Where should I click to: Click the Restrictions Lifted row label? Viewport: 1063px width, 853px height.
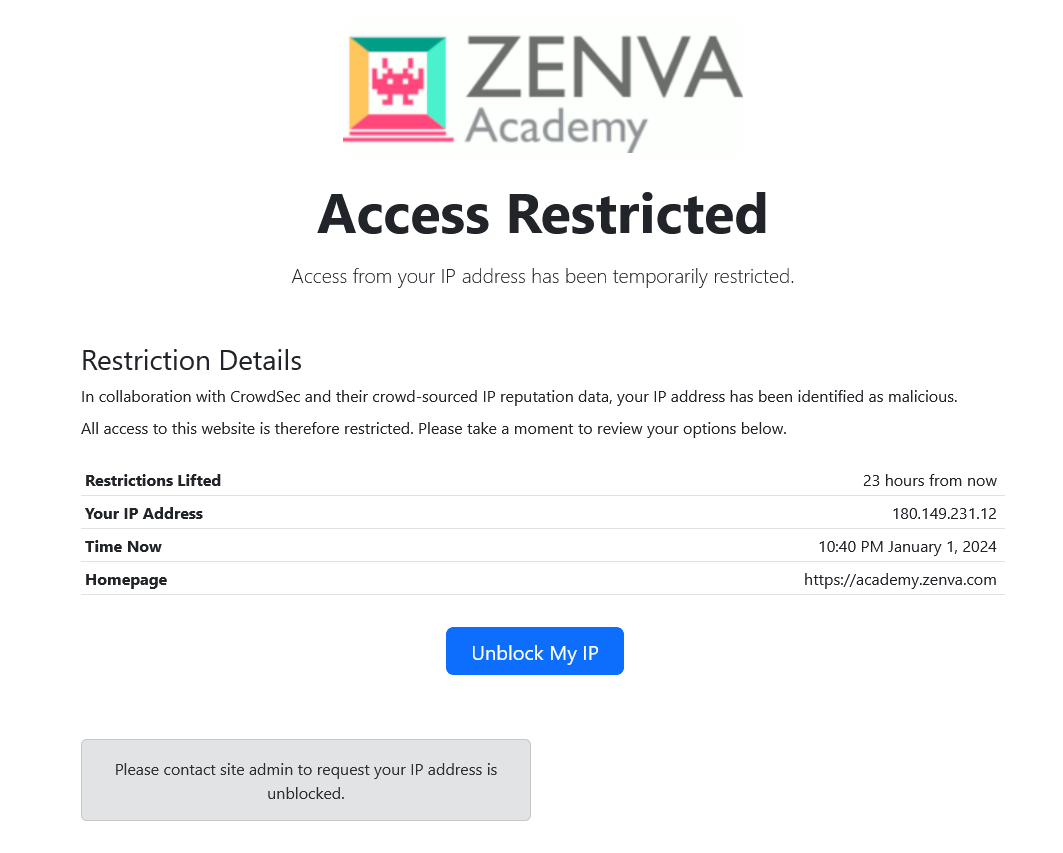[153, 481]
